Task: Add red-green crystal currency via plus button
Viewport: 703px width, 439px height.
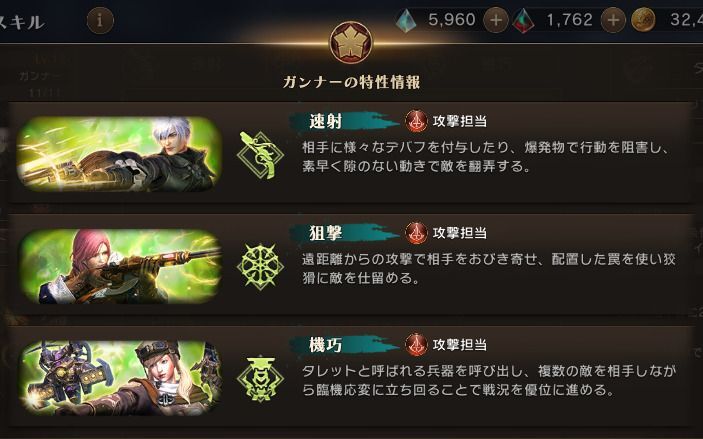Action: [x=612, y=20]
